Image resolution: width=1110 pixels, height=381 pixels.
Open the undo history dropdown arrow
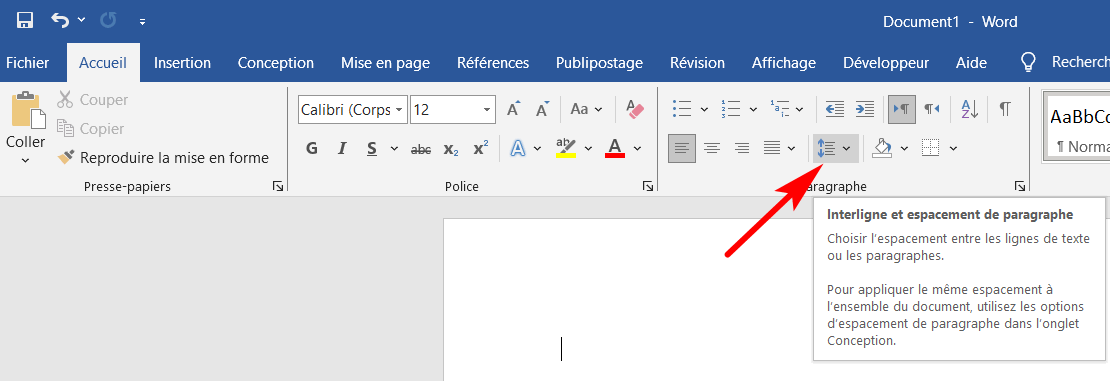[81, 21]
